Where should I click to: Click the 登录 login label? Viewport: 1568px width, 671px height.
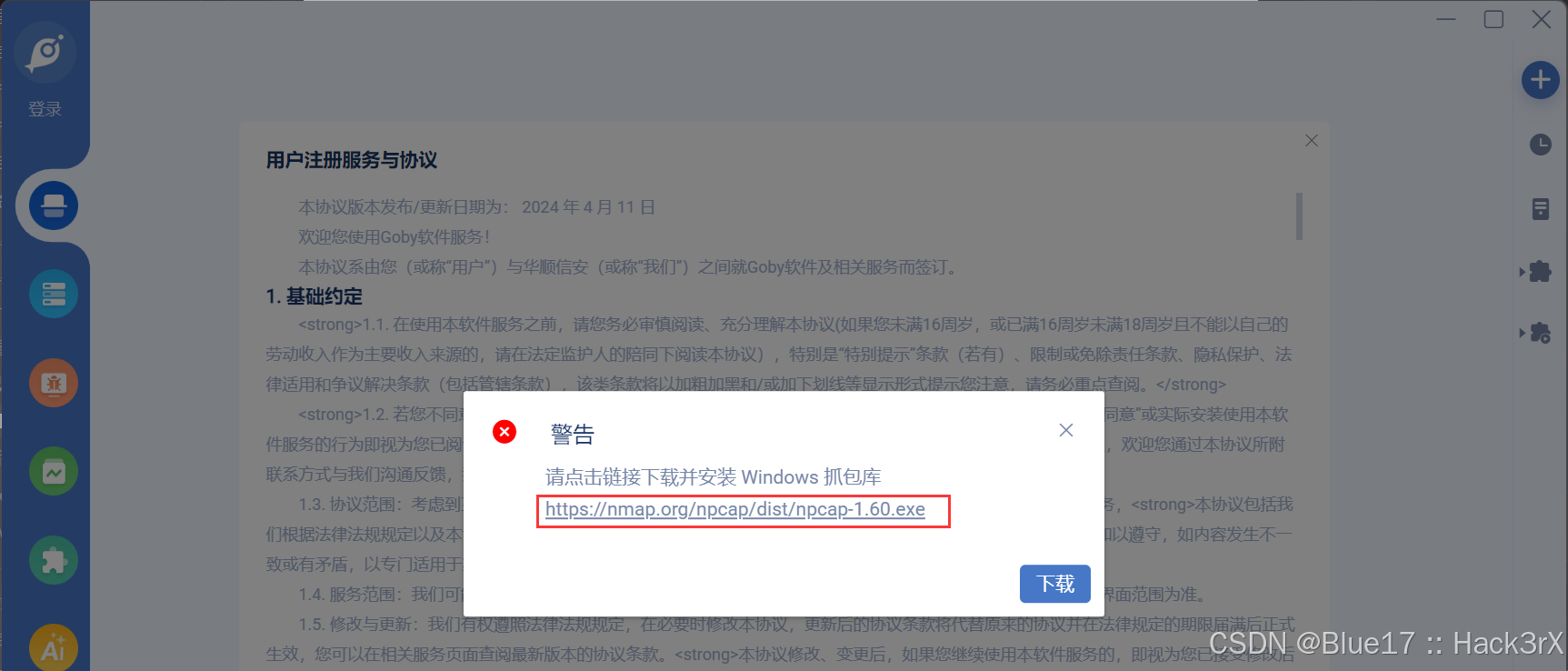(x=45, y=109)
